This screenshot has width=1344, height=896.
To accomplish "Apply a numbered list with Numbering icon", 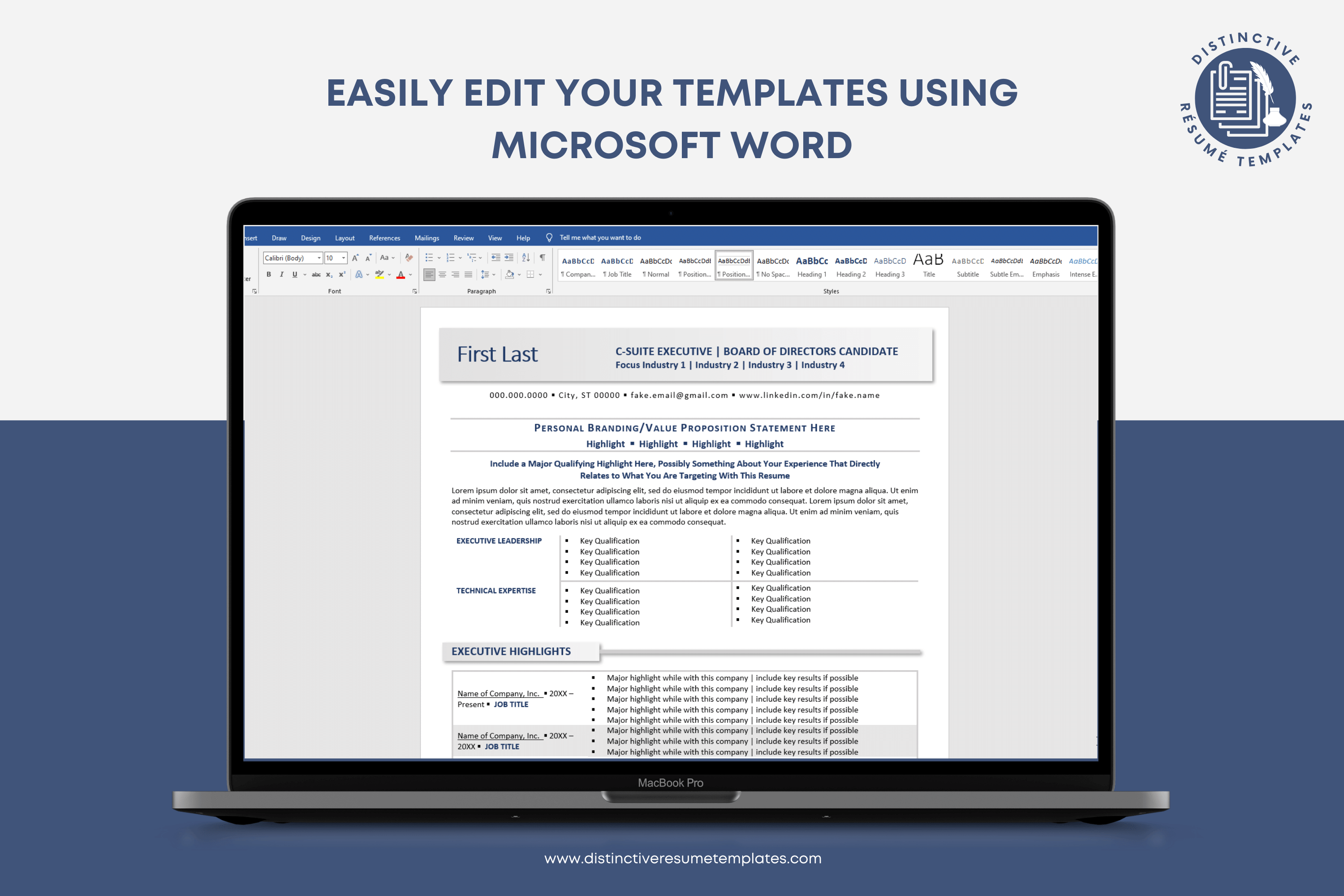I will pyautogui.click(x=450, y=258).
